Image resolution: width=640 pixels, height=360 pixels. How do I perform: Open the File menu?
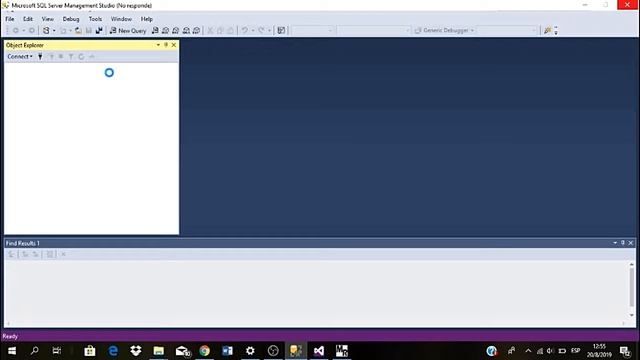pos(10,19)
